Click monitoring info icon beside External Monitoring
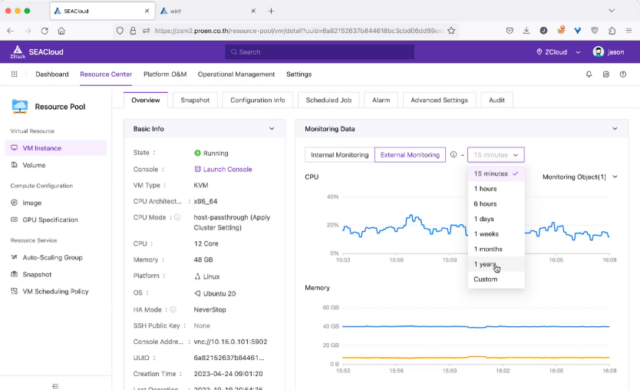The image size is (640, 390). [x=453, y=155]
